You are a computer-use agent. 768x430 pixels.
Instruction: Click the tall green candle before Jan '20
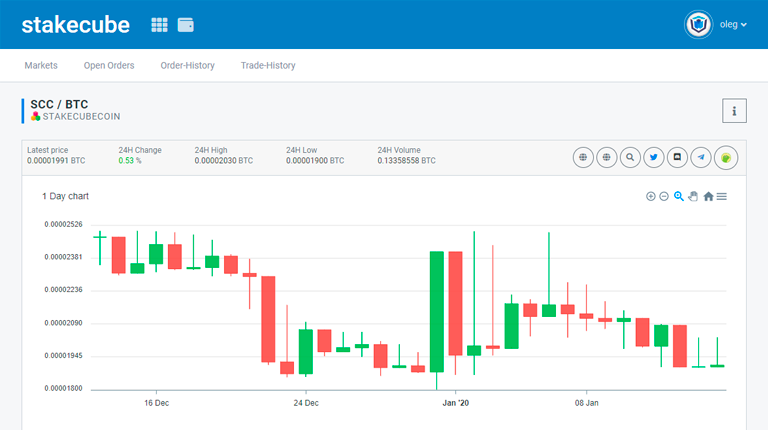point(437,312)
